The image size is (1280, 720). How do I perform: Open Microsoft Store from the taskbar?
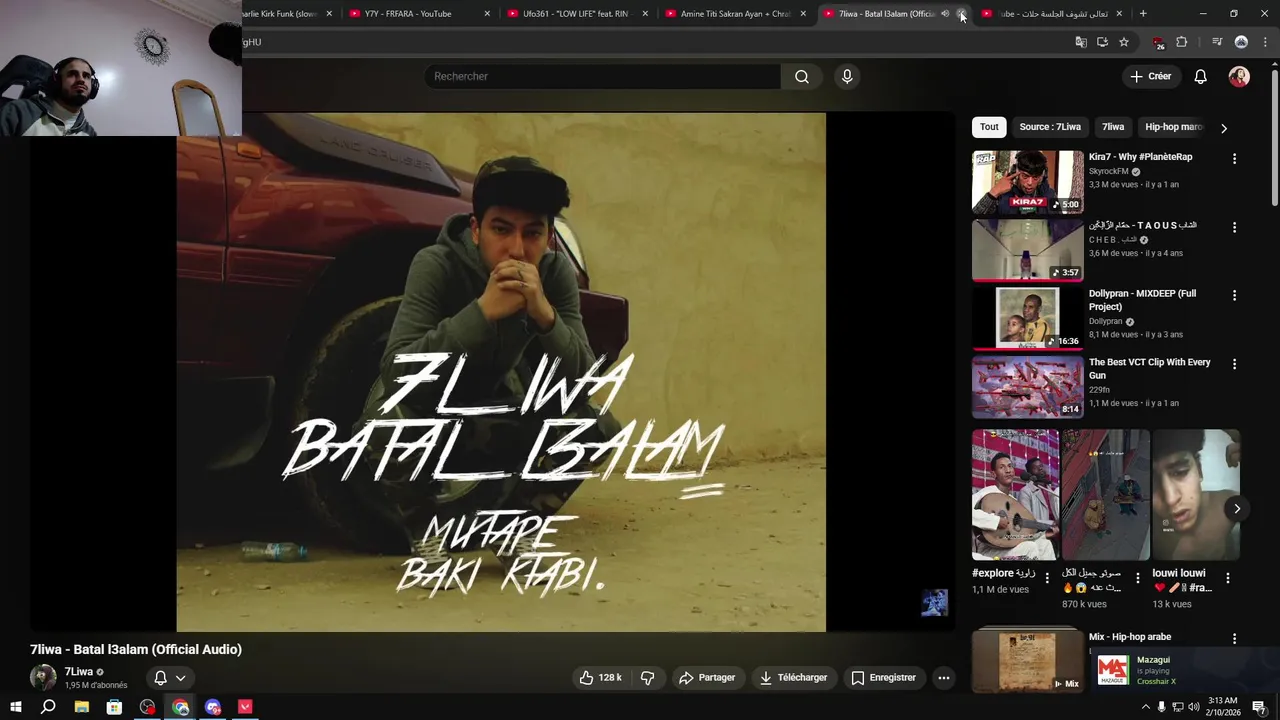(x=114, y=707)
